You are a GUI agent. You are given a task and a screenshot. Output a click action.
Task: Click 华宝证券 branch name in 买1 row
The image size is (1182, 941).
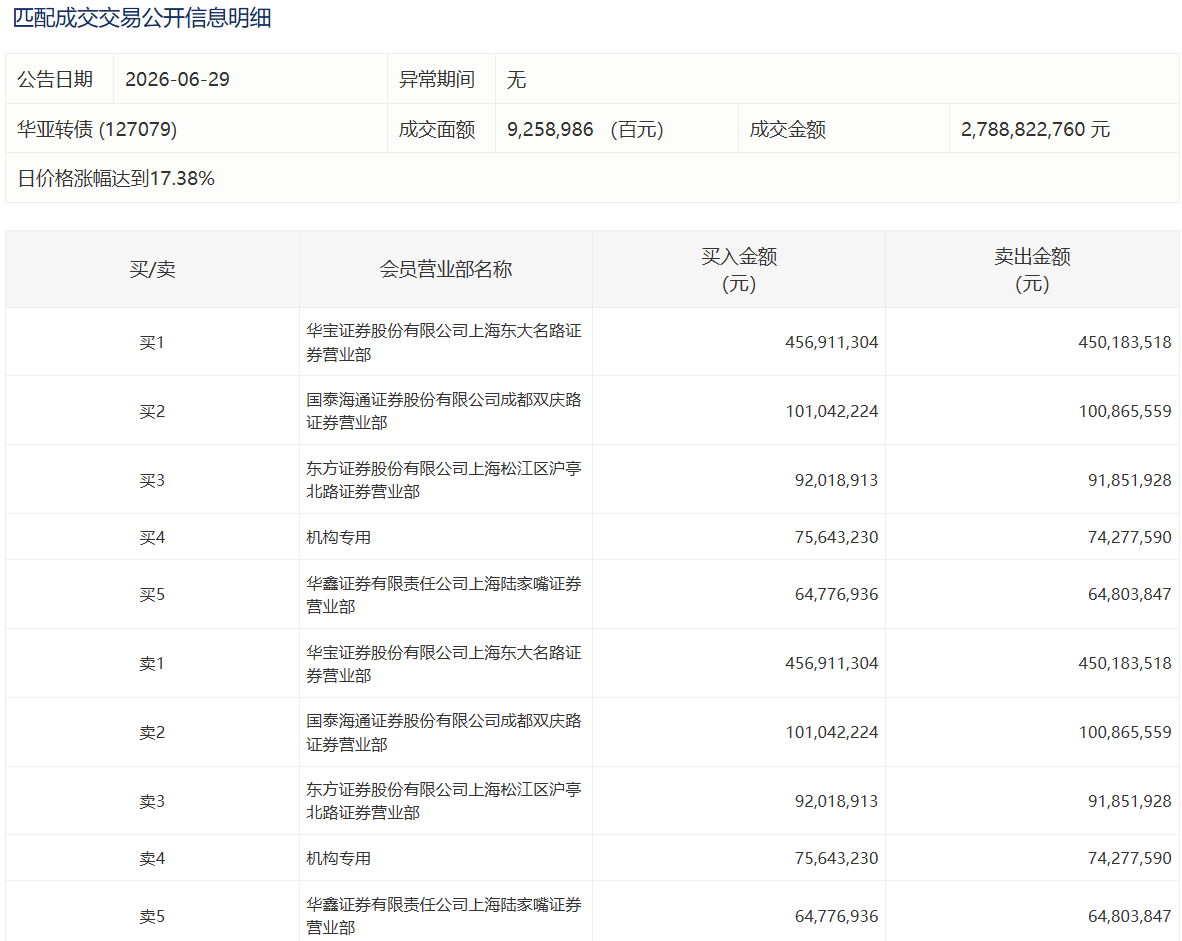(444, 342)
